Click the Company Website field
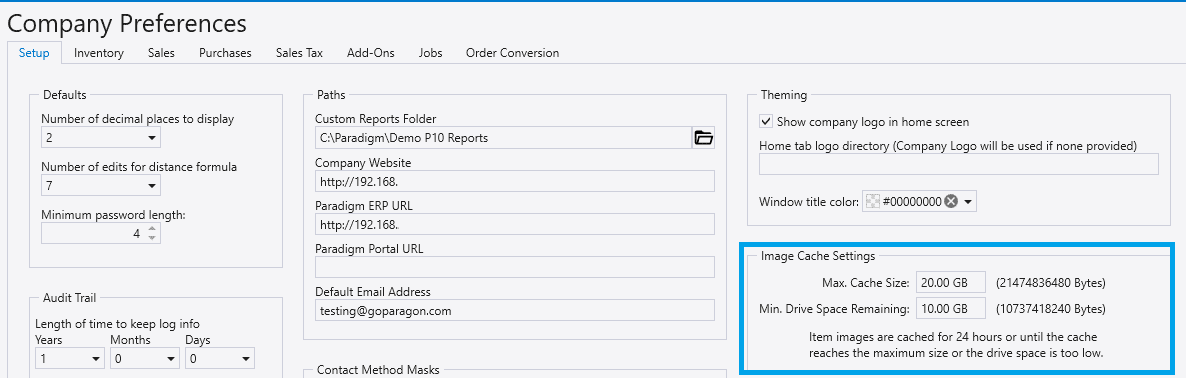This screenshot has width=1186, height=378. coord(514,181)
